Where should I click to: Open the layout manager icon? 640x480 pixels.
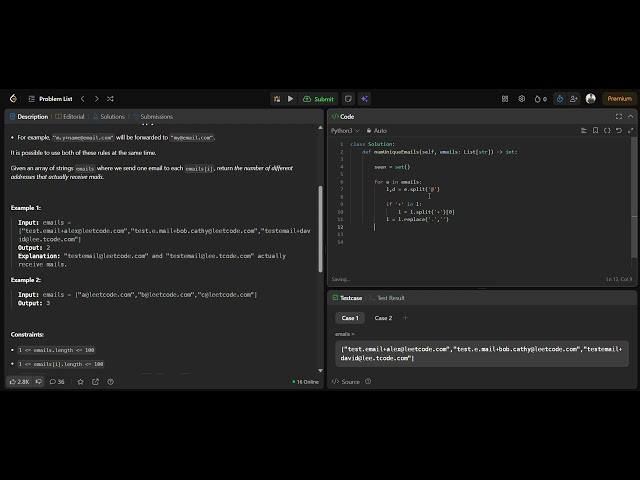point(505,99)
